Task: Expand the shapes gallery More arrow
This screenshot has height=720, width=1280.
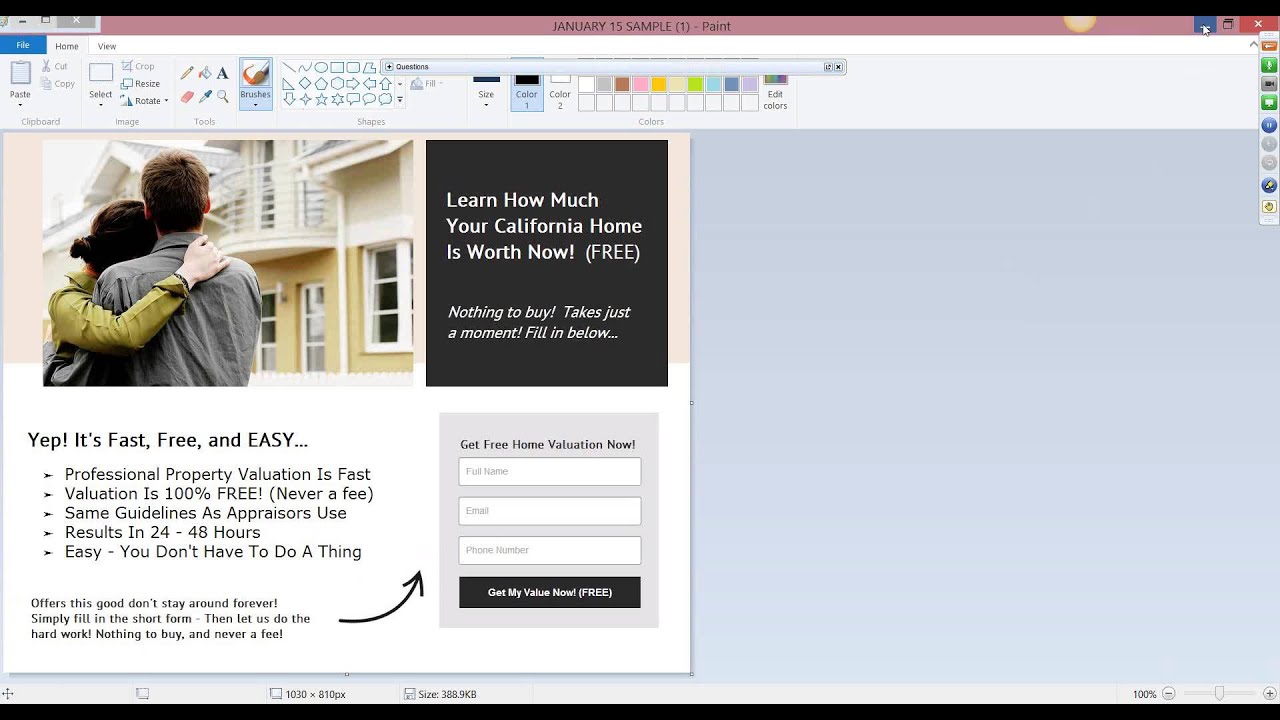Action: tap(400, 100)
